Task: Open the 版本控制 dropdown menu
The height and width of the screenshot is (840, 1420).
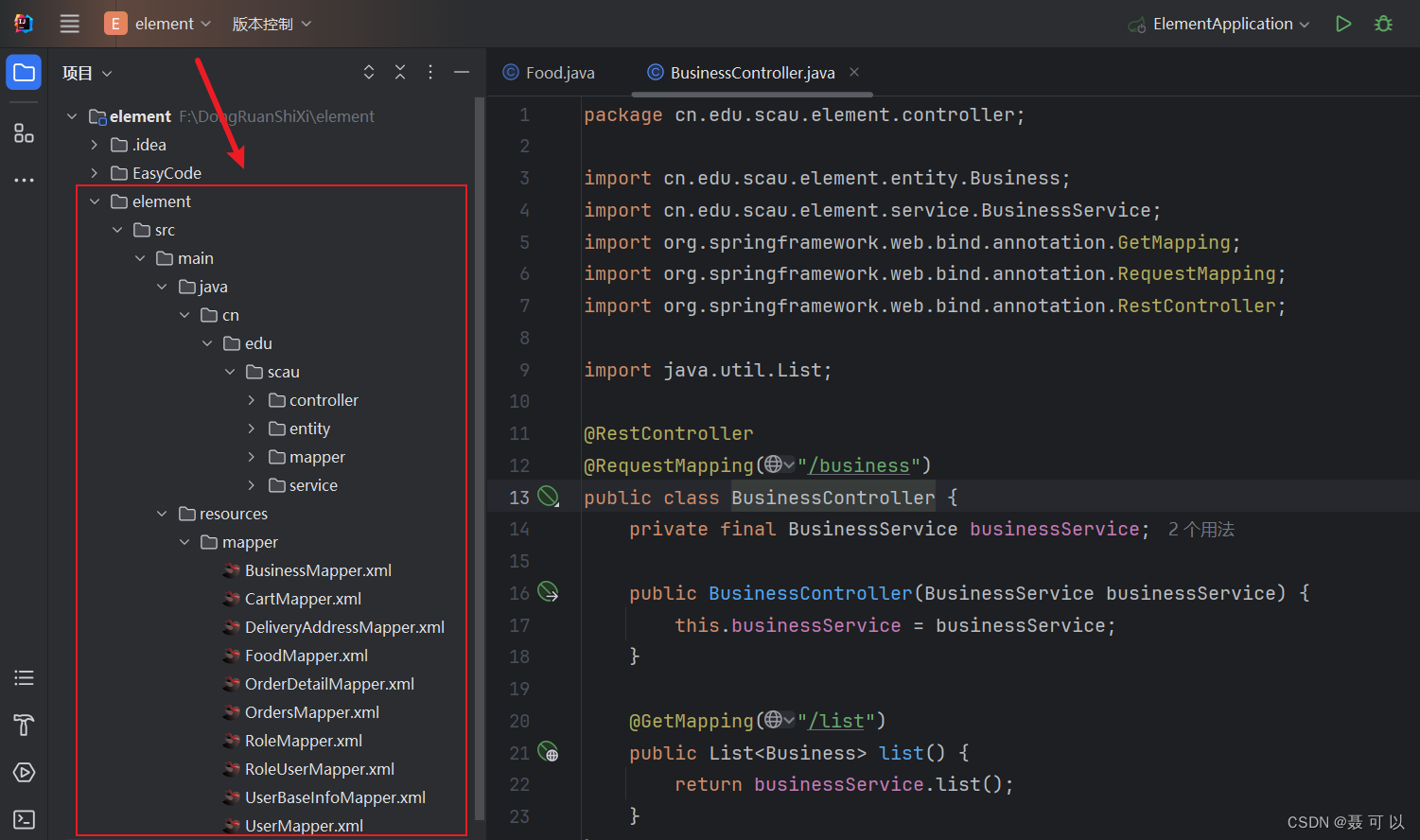Action: [272, 24]
